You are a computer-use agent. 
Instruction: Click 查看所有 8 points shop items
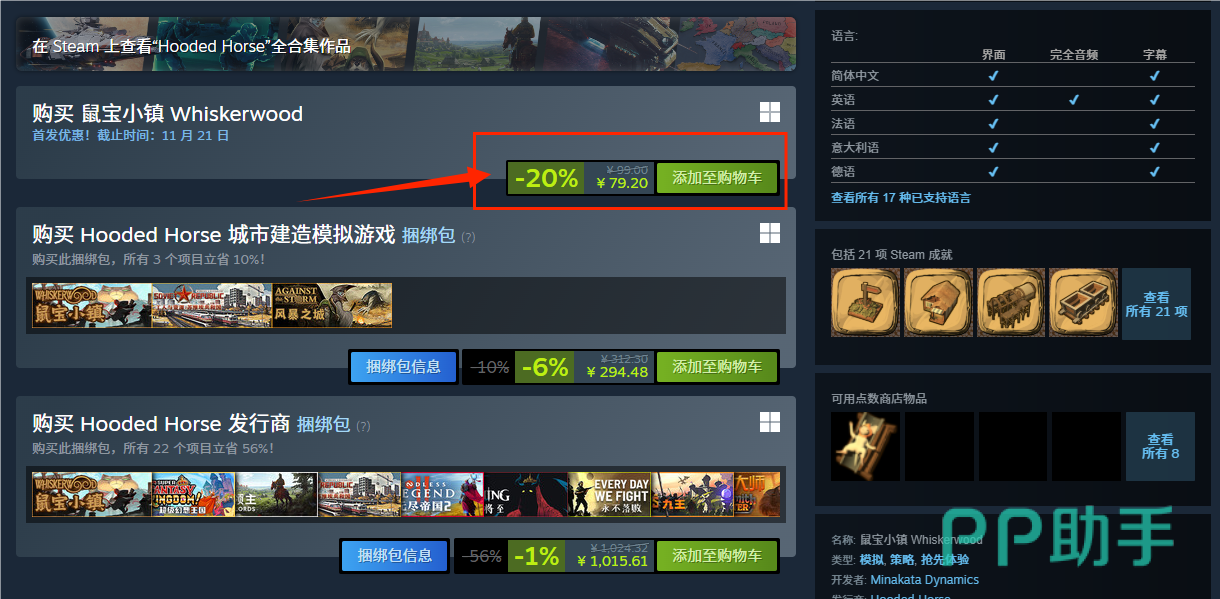pyautogui.click(x=1160, y=446)
